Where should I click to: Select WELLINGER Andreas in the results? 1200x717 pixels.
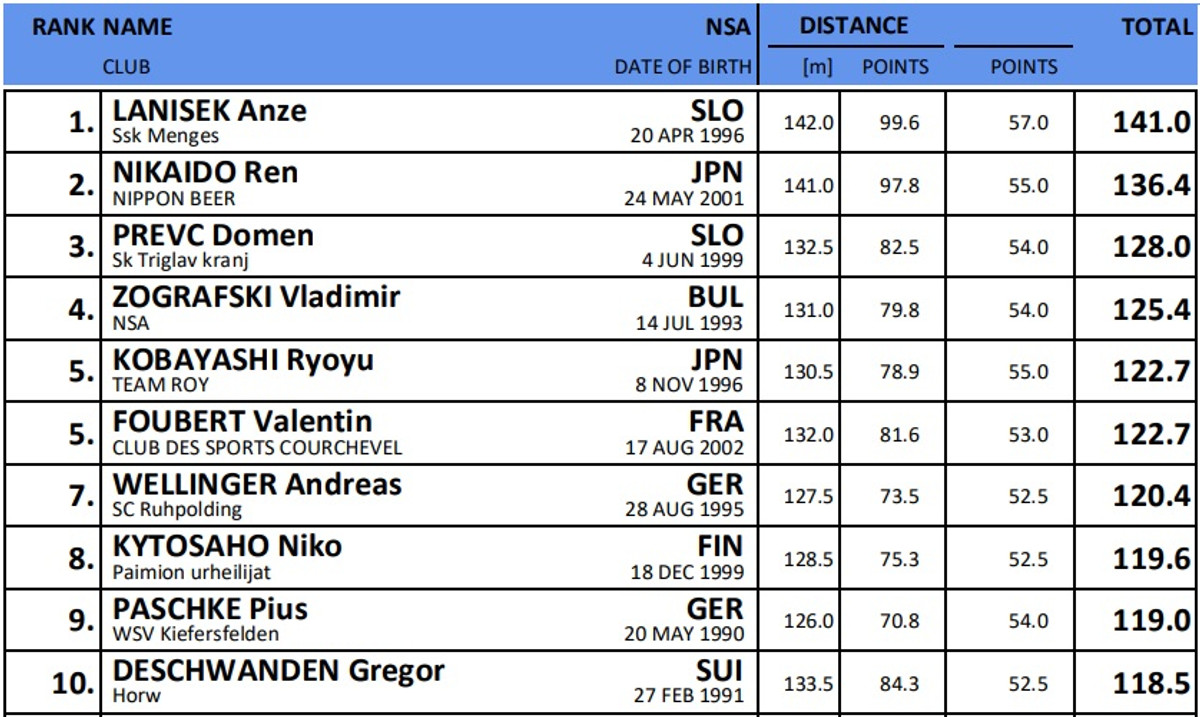point(257,484)
